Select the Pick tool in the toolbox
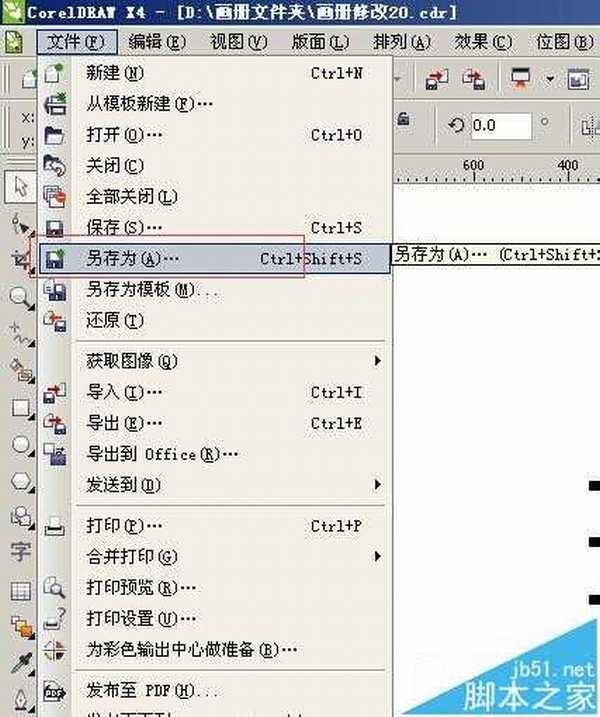The height and width of the screenshot is (717, 600). [x=20, y=187]
